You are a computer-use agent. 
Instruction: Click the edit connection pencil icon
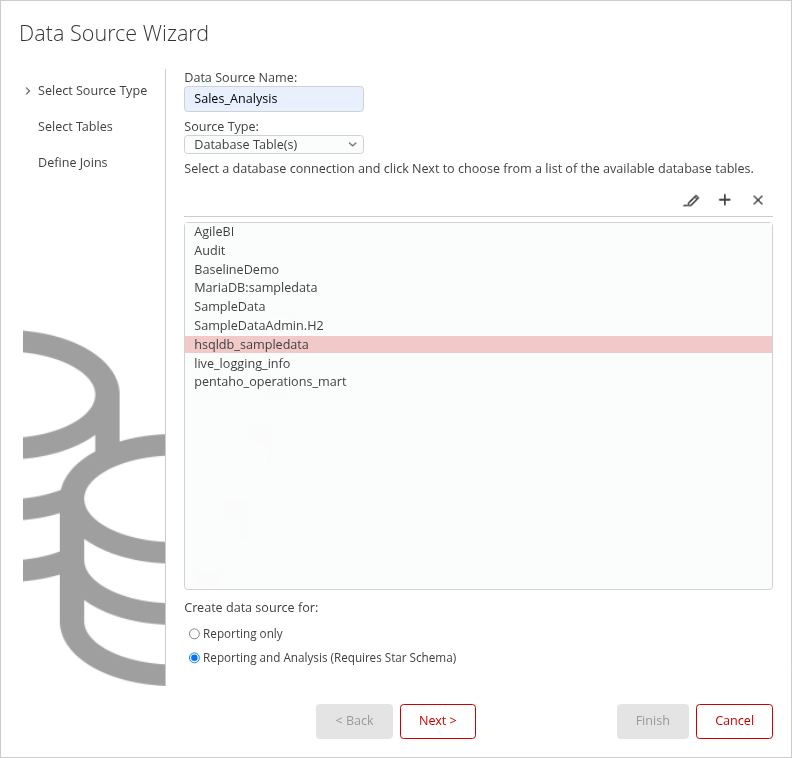point(691,200)
